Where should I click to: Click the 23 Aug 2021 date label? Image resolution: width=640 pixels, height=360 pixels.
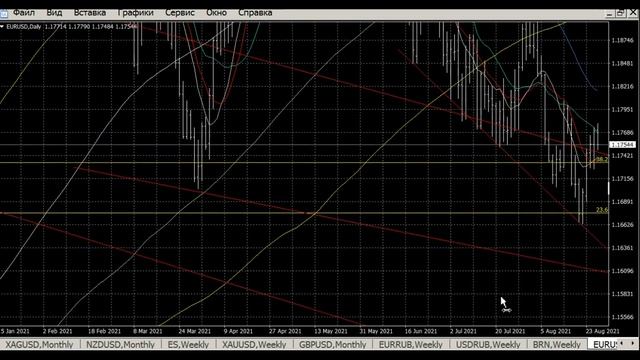pos(602,331)
